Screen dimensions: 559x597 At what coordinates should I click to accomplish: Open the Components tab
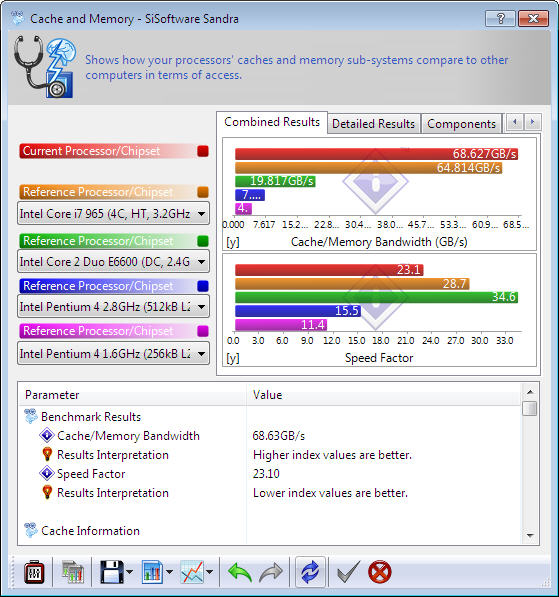pyautogui.click(x=461, y=124)
